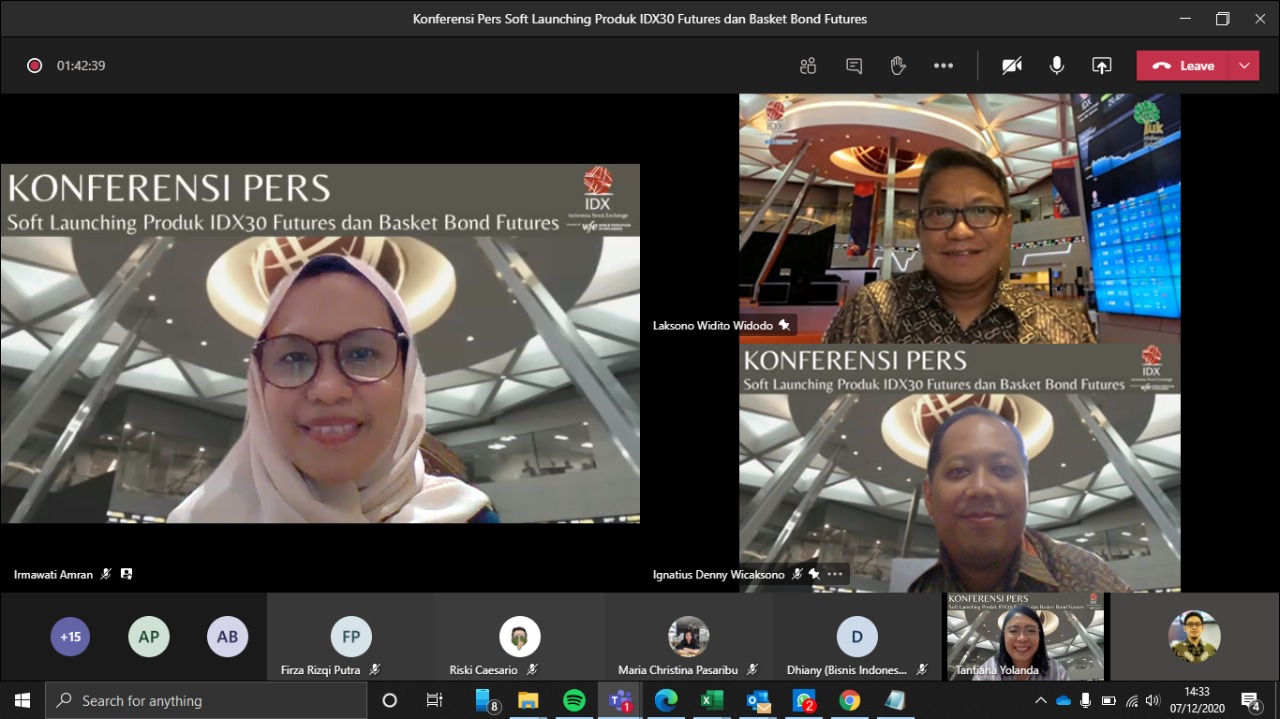Image resolution: width=1280 pixels, height=719 pixels.
Task: Open the share content tray
Action: (1101, 66)
